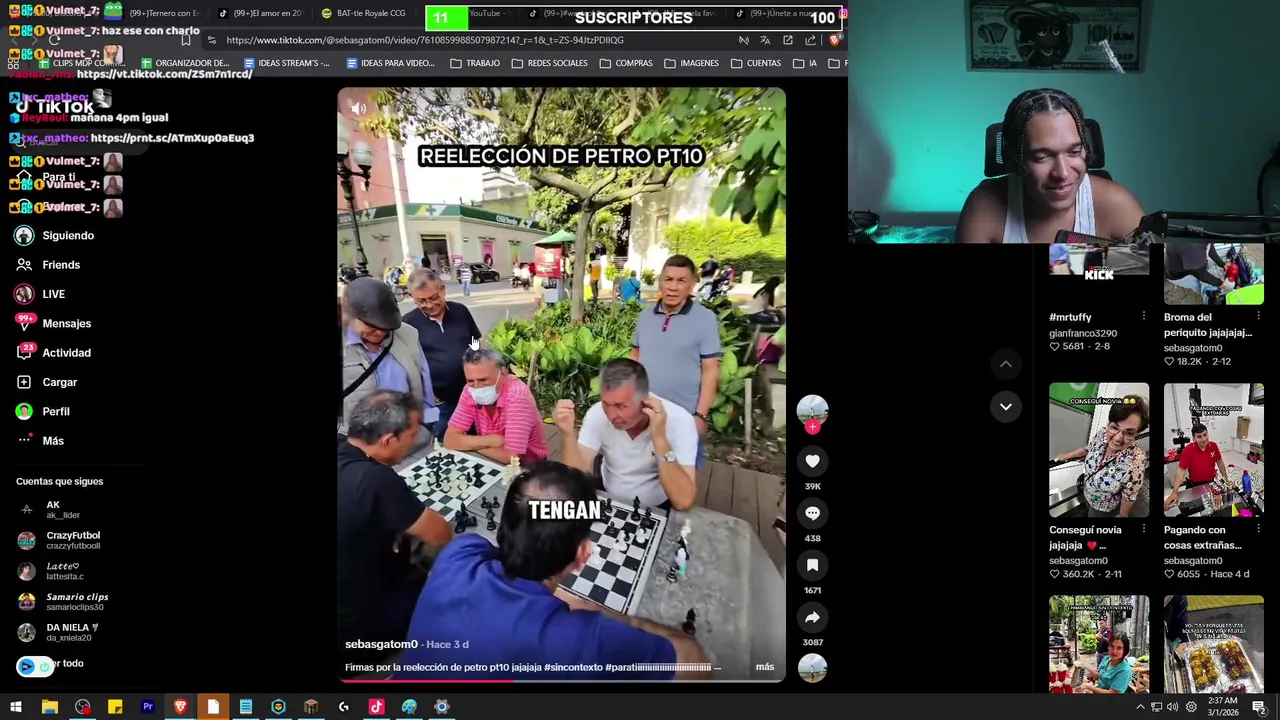Open Brave browser from the taskbar
Image resolution: width=1280 pixels, height=720 pixels.
[x=180, y=707]
